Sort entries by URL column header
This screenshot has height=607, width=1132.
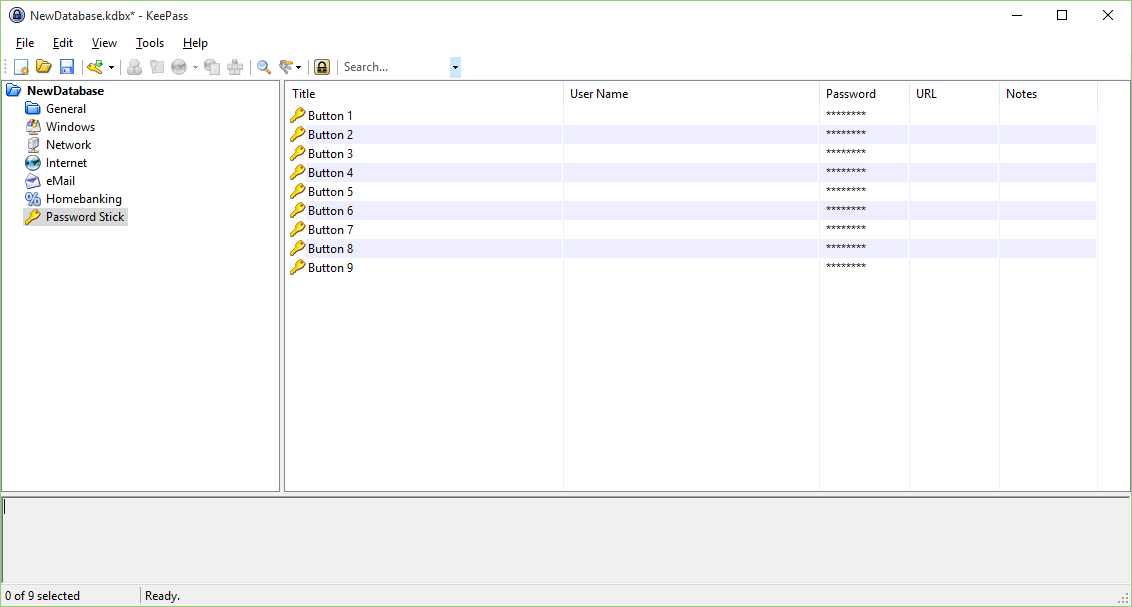point(955,94)
